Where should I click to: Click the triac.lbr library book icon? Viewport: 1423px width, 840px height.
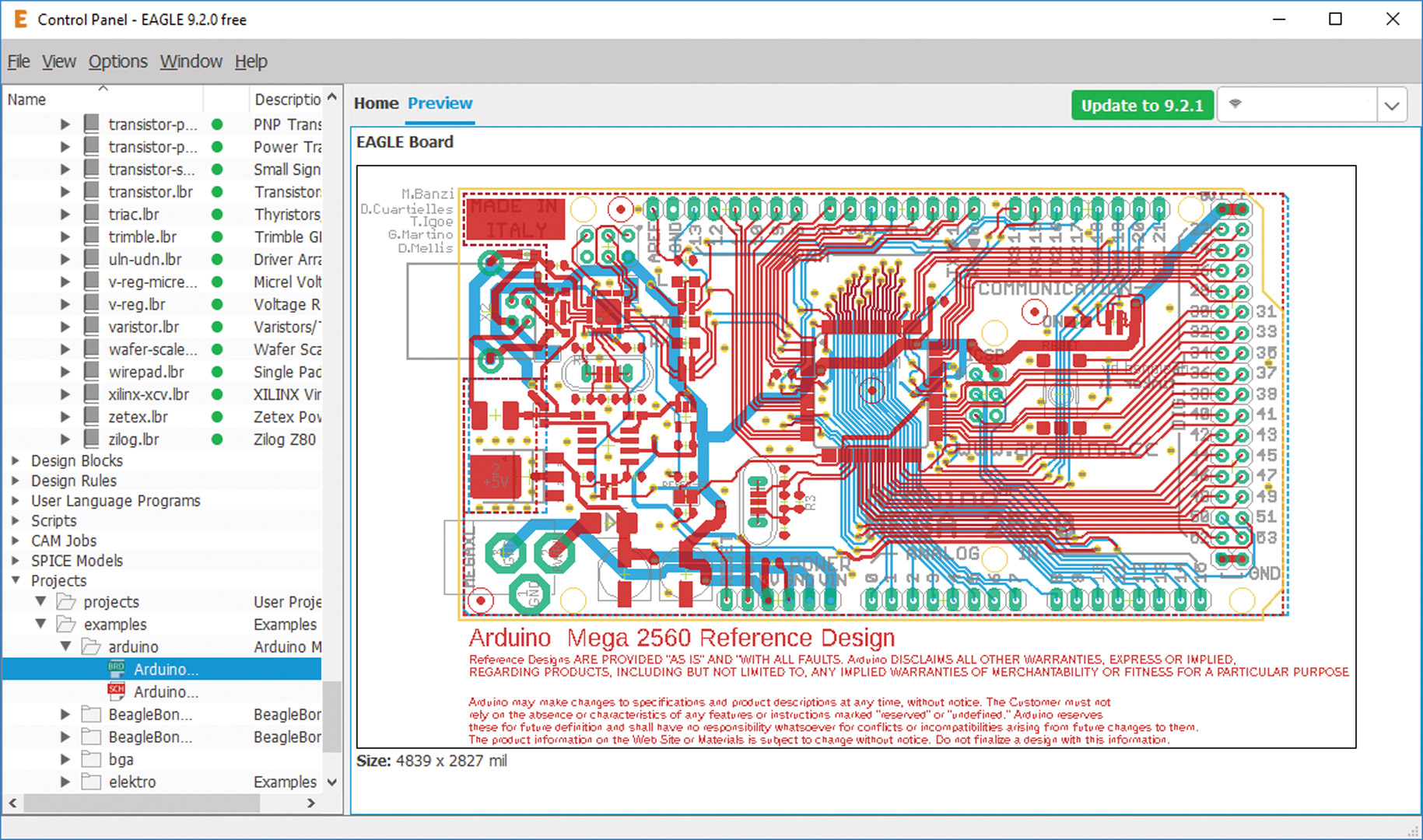point(91,214)
